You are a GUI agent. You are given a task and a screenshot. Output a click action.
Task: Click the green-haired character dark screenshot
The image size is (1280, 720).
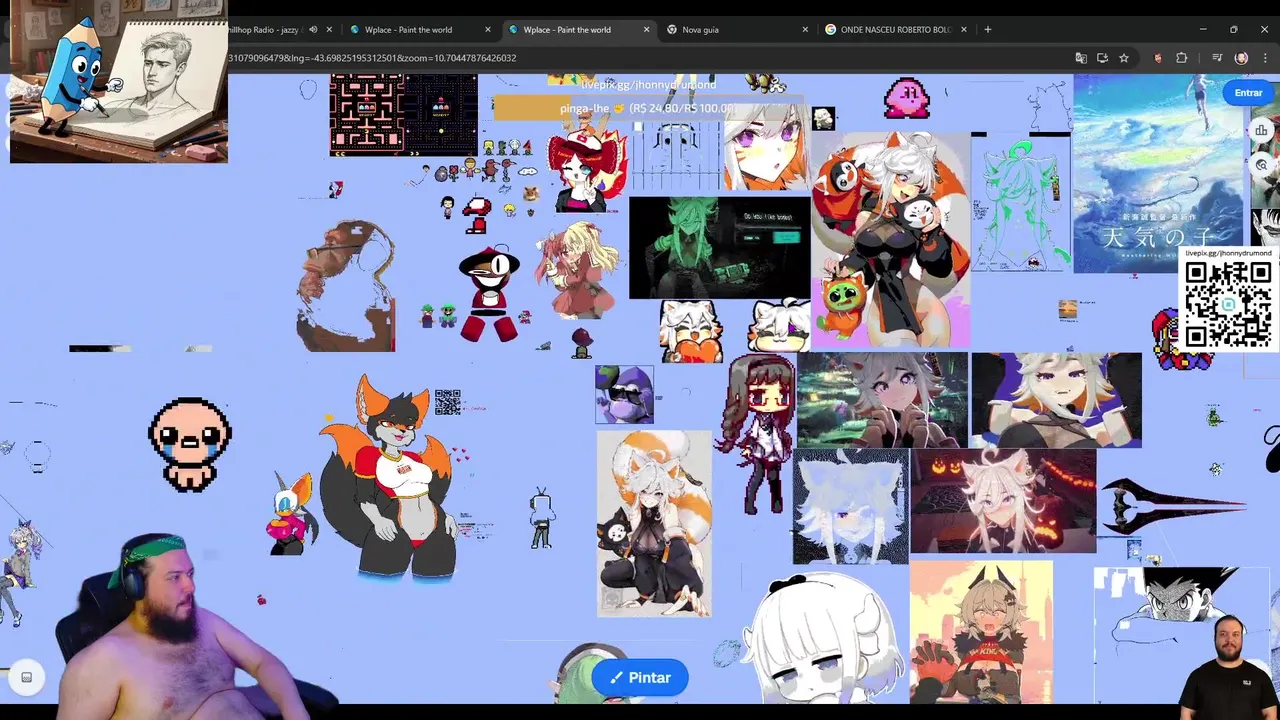tap(719, 248)
